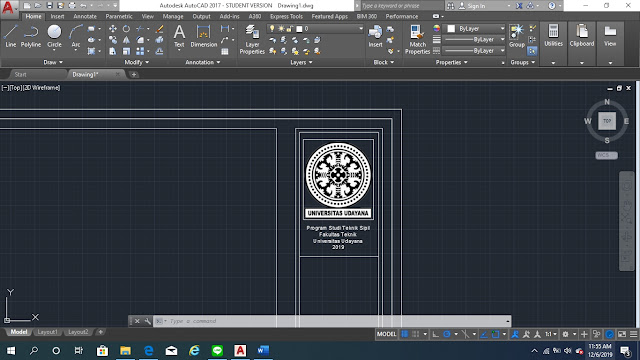Select the Mirror tool

(x=126, y=40)
